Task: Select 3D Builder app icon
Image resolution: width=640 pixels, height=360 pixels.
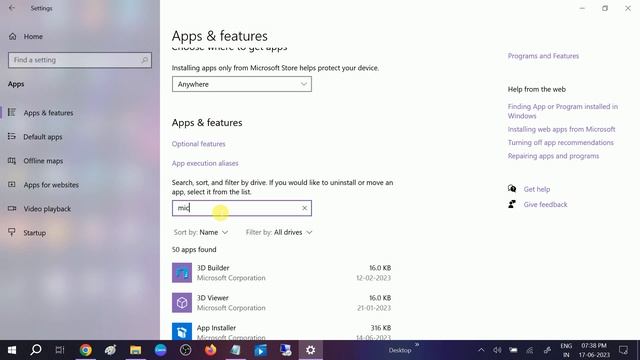Action: (182, 273)
